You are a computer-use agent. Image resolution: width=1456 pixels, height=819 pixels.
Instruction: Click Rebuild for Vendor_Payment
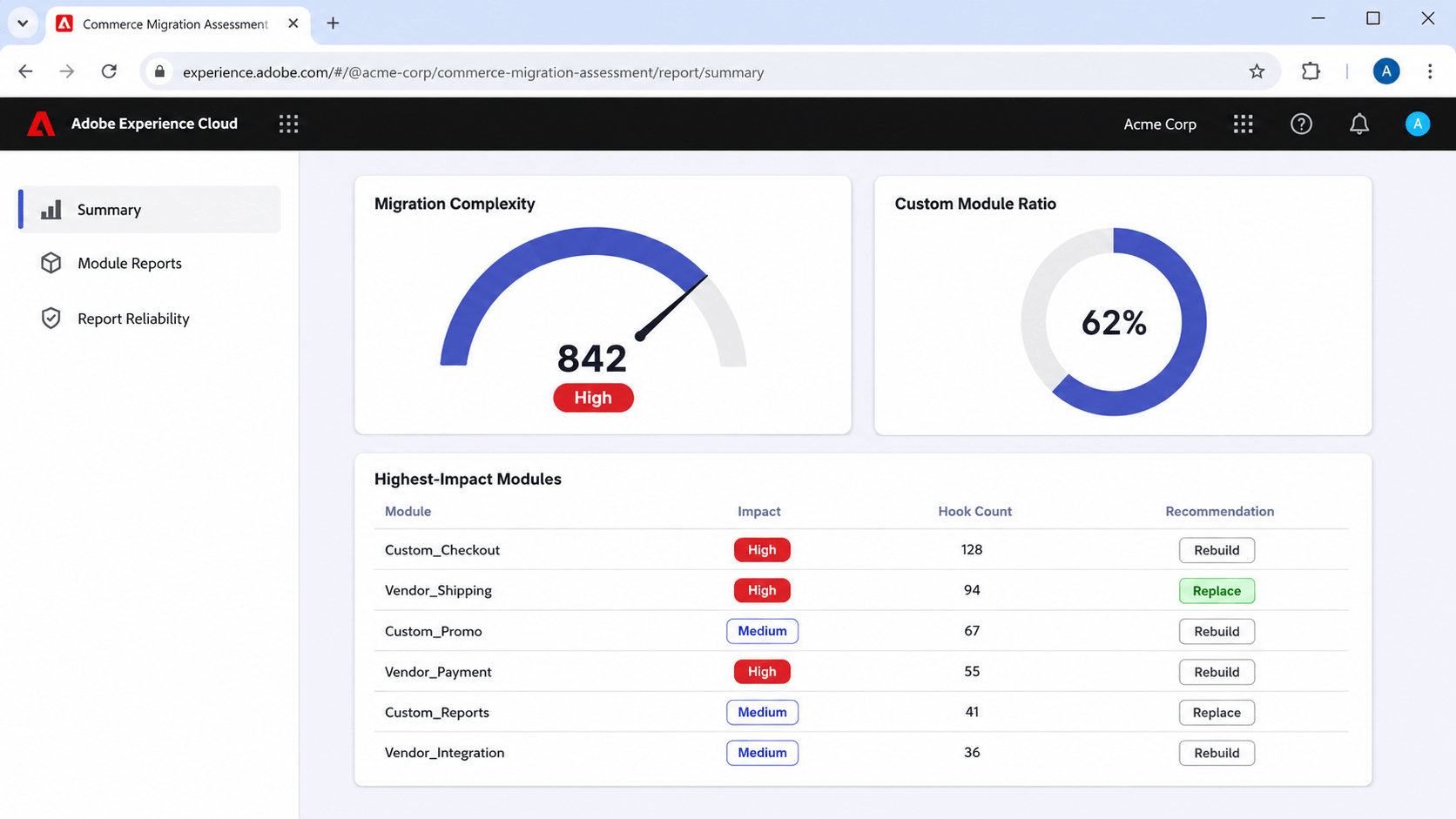tap(1217, 672)
